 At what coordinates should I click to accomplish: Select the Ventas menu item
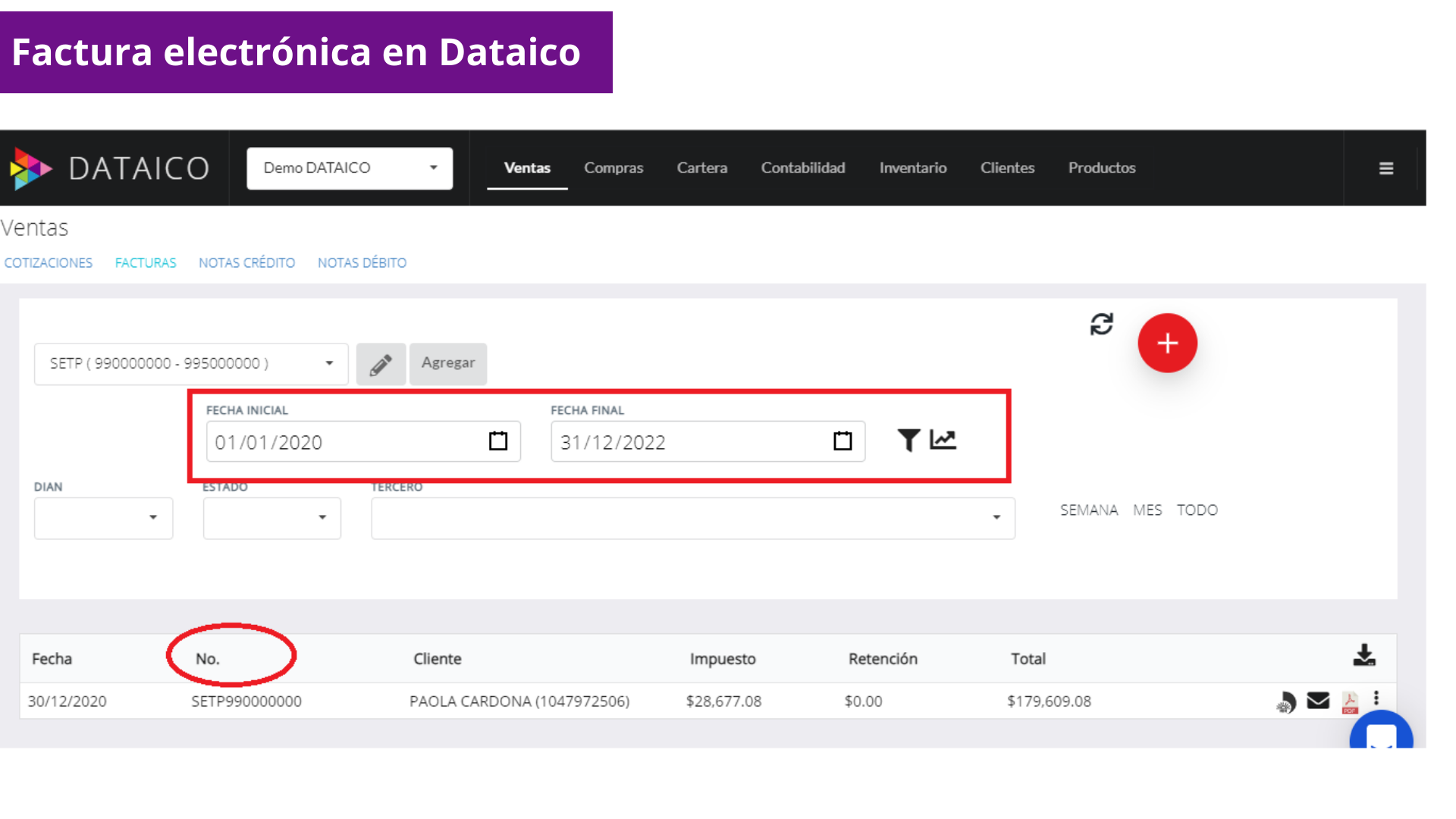click(527, 168)
